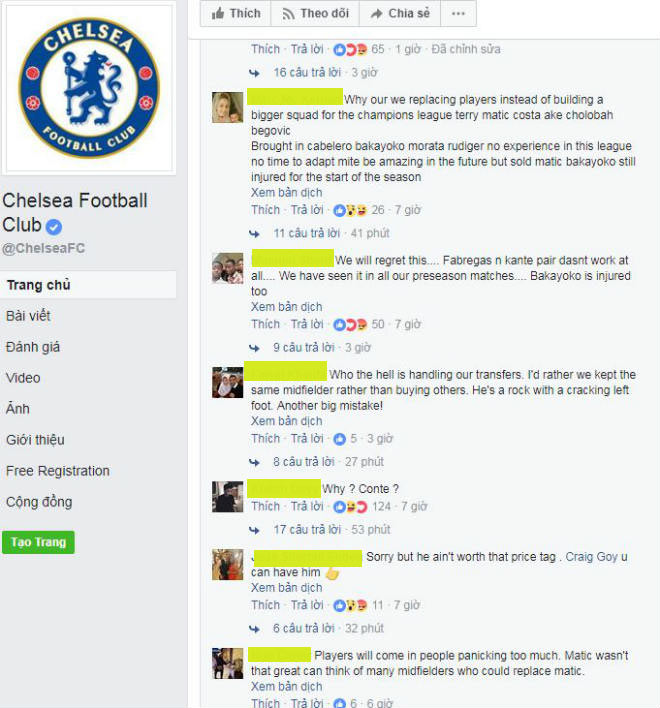Open Free Registration in the sidebar
The height and width of the screenshot is (708, 660).
tap(58, 471)
